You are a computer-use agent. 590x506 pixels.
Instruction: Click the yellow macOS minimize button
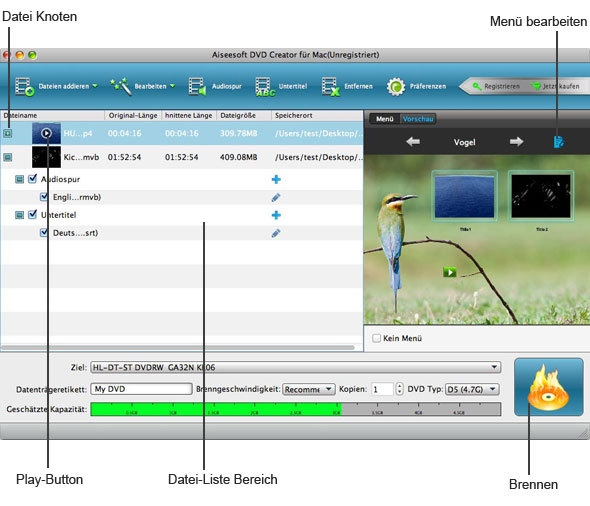(19, 55)
